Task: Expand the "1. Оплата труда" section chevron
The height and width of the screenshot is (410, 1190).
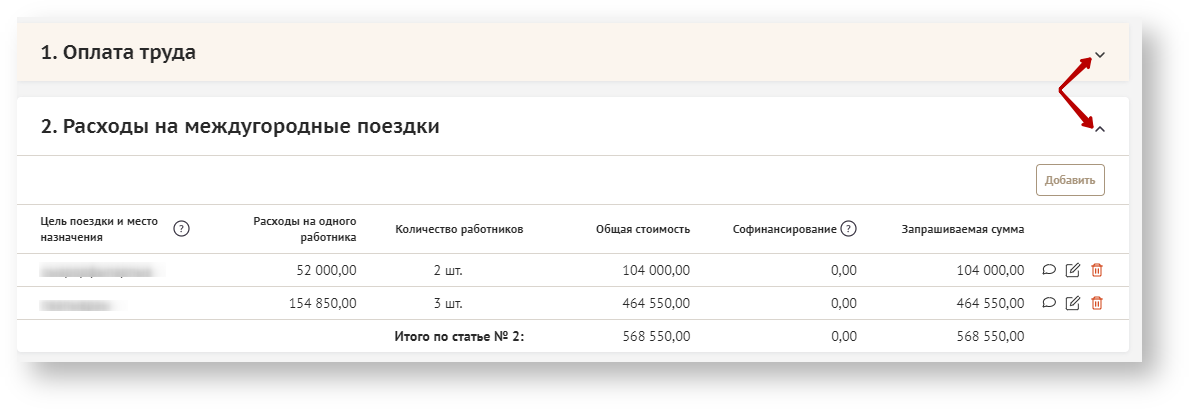Action: pos(1100,55)
